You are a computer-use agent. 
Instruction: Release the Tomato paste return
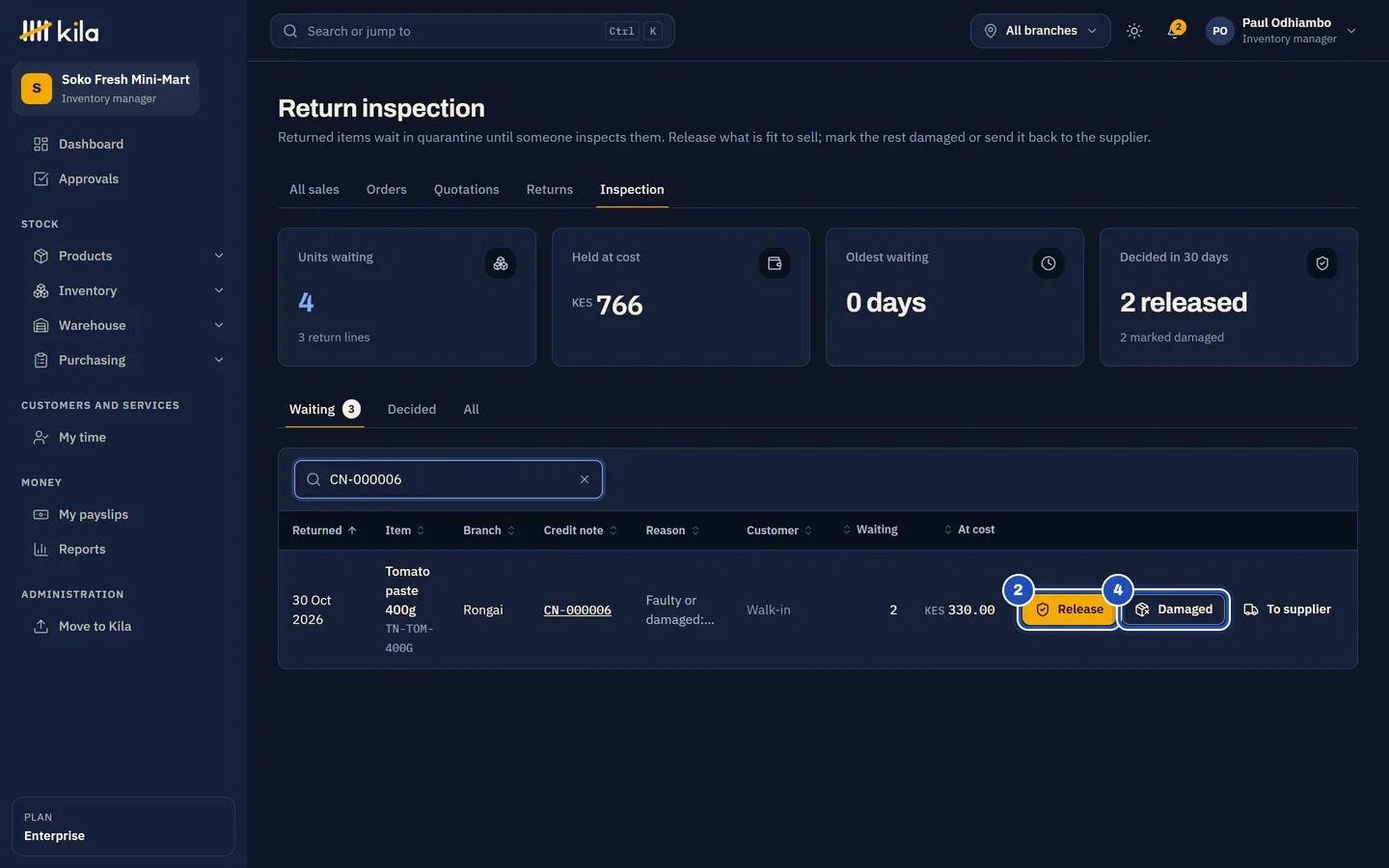click(1069, 610)
